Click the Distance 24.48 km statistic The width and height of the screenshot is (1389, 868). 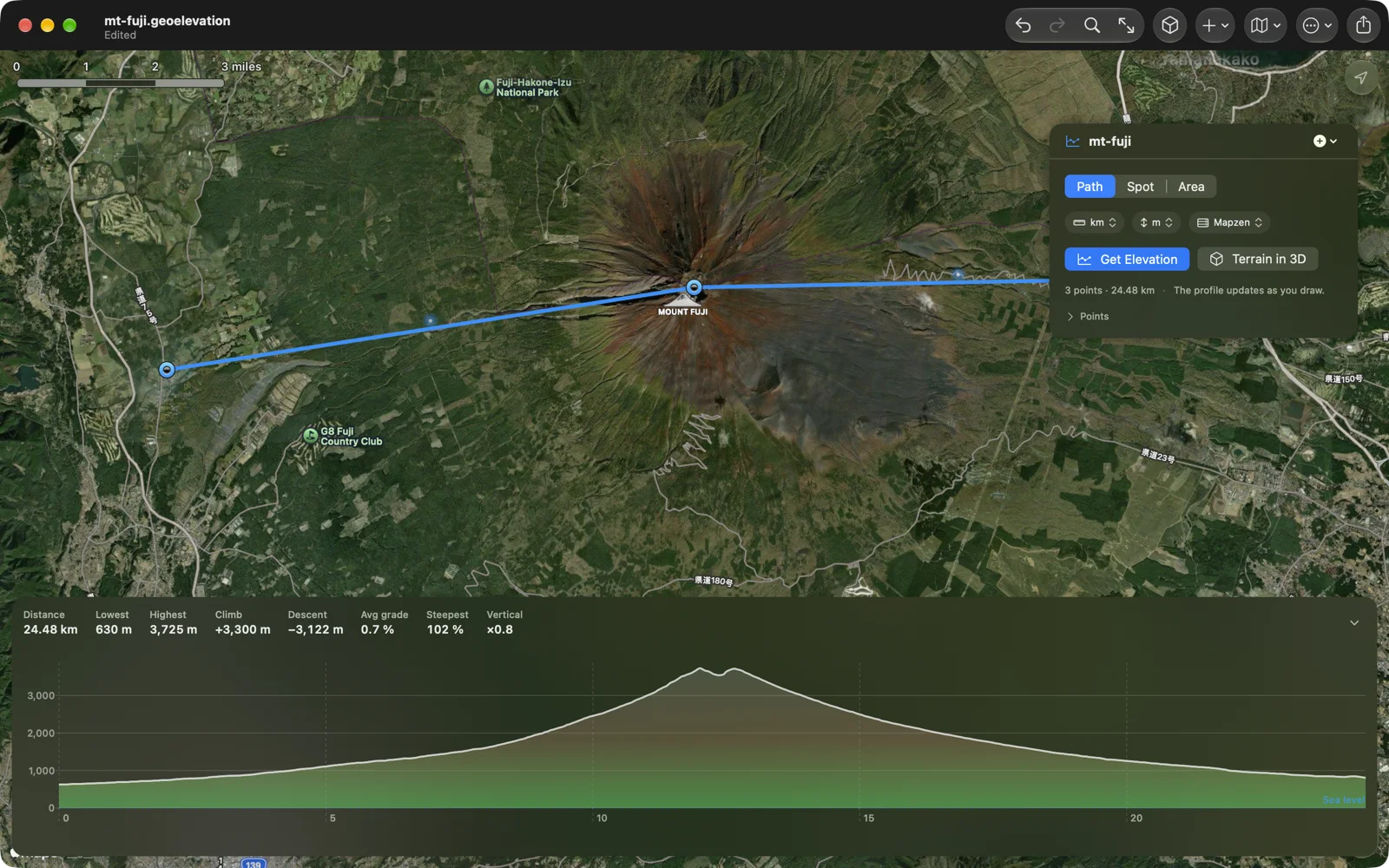[x=50, y=622]
